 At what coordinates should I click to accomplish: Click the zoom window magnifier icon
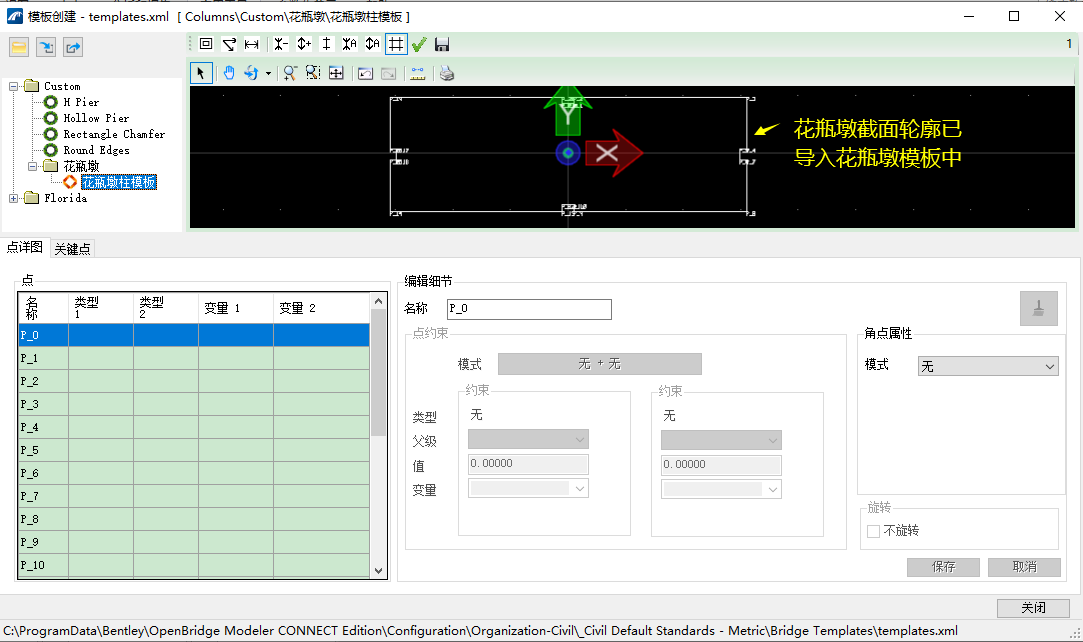coord(313,72)
